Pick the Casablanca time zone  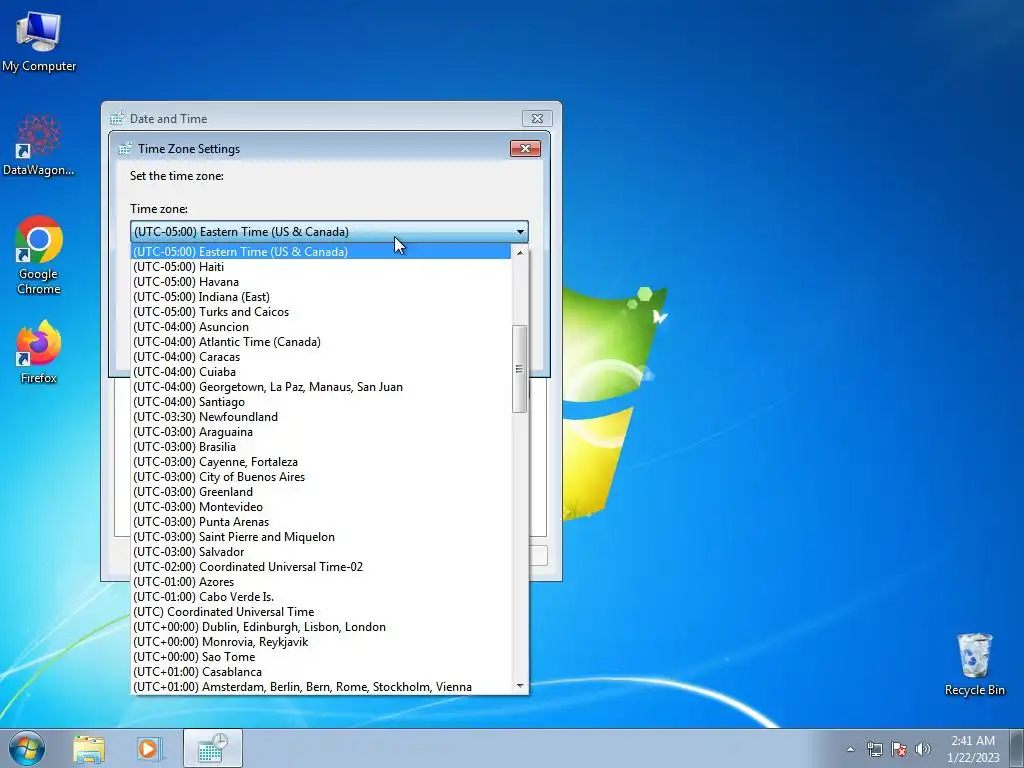point(321,672)
